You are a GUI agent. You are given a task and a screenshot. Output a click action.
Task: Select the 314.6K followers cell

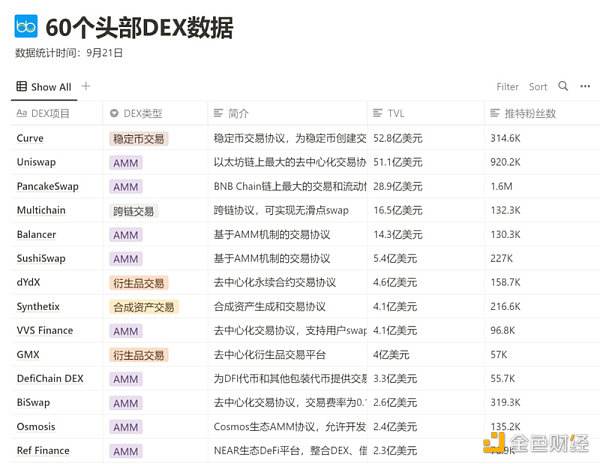point(542,138)
